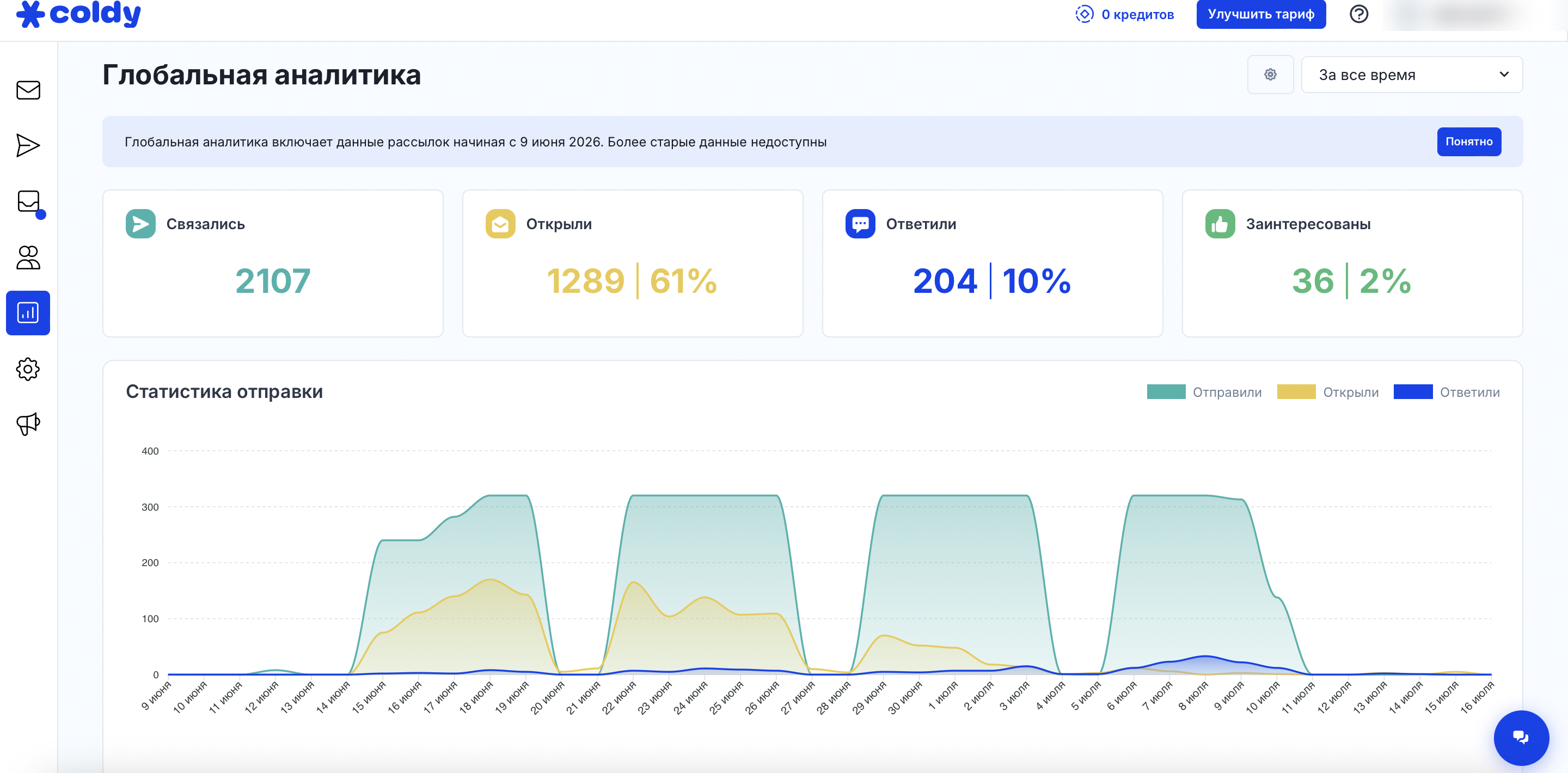
Task: Click the blurred user account menu
Action: 1453,14
